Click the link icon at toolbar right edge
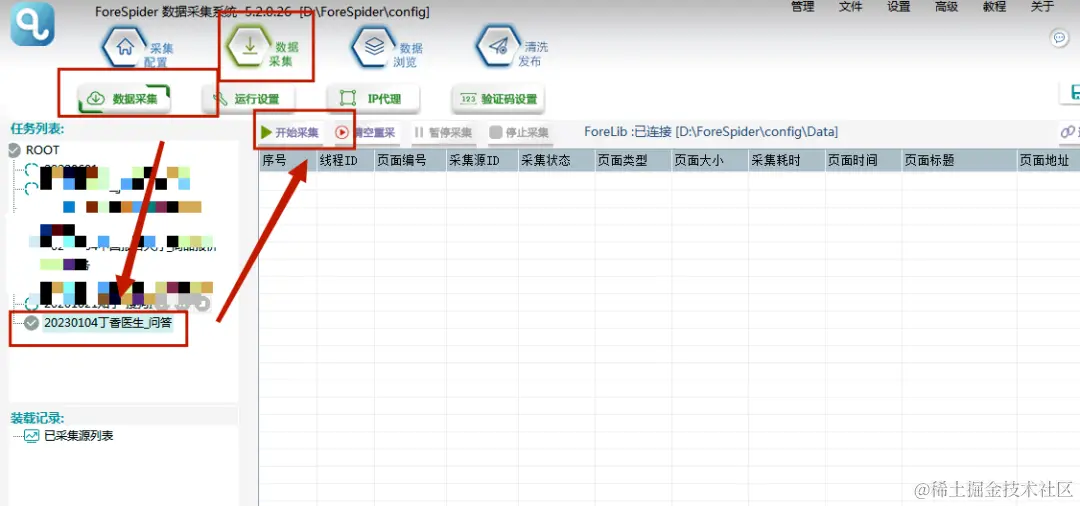Screen dimensions: 1080x506 tap(1068, 131)
